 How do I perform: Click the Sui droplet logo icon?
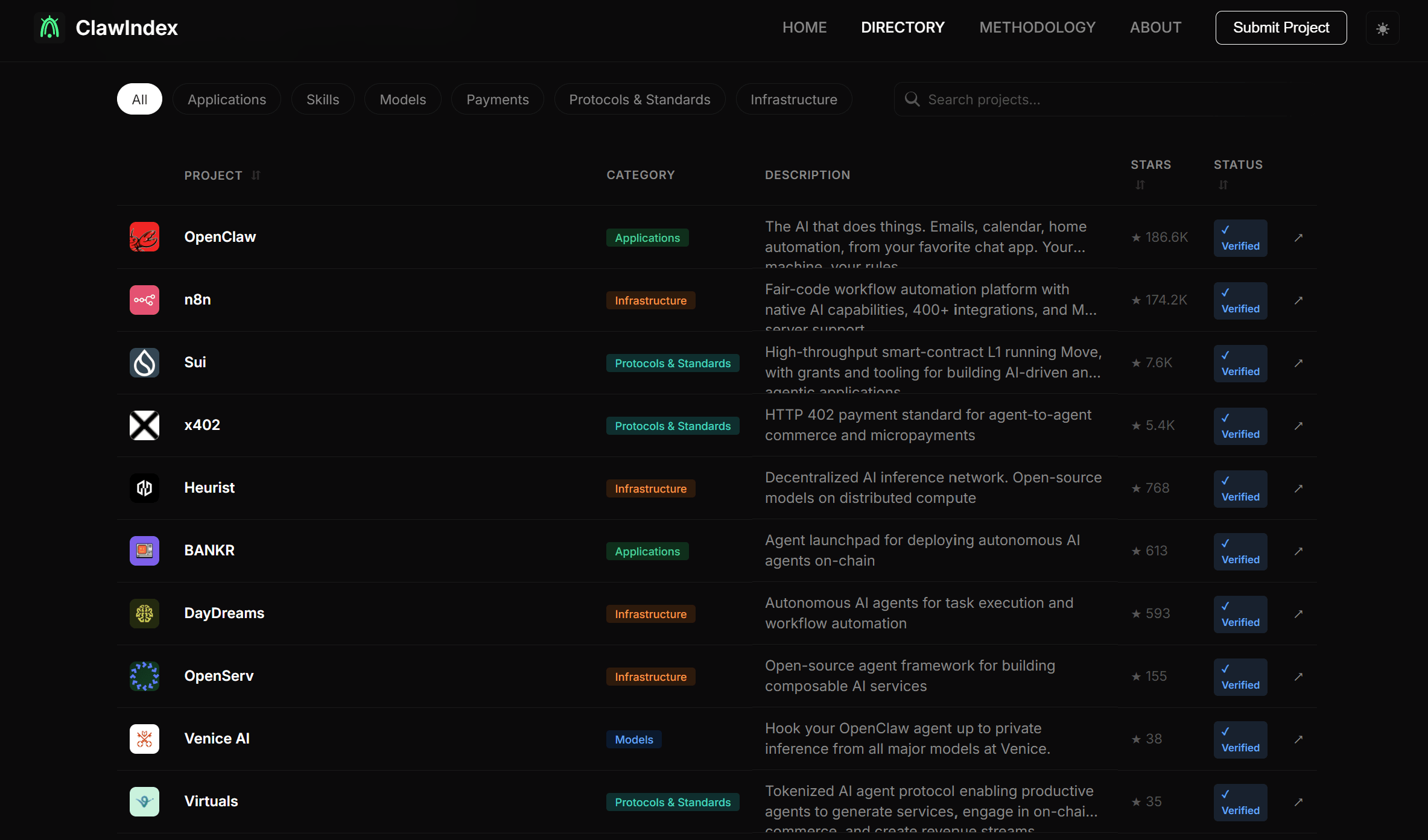(x=144, y=362)
